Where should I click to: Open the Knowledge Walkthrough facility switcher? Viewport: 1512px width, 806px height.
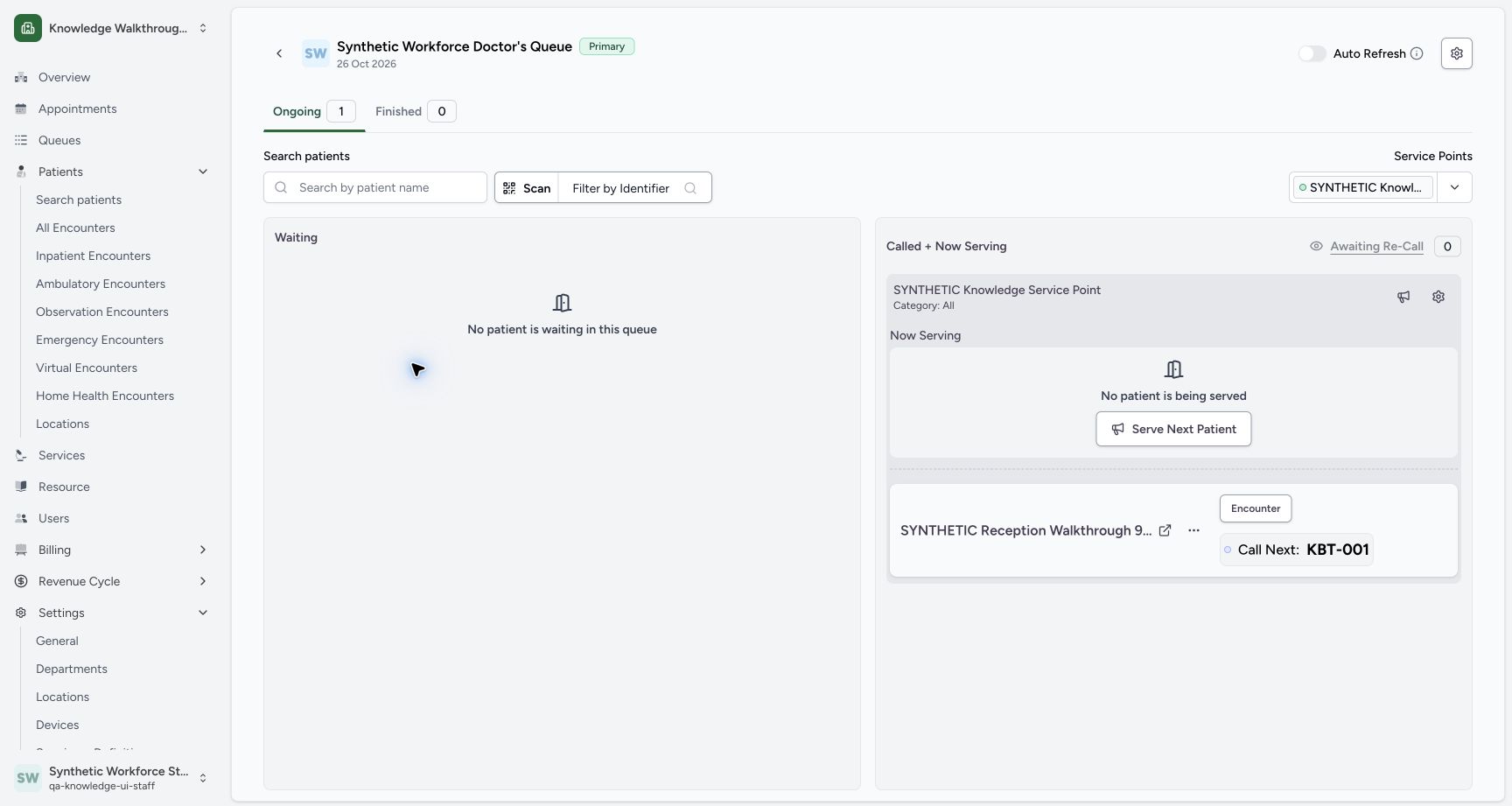click(x=112, y=28)
